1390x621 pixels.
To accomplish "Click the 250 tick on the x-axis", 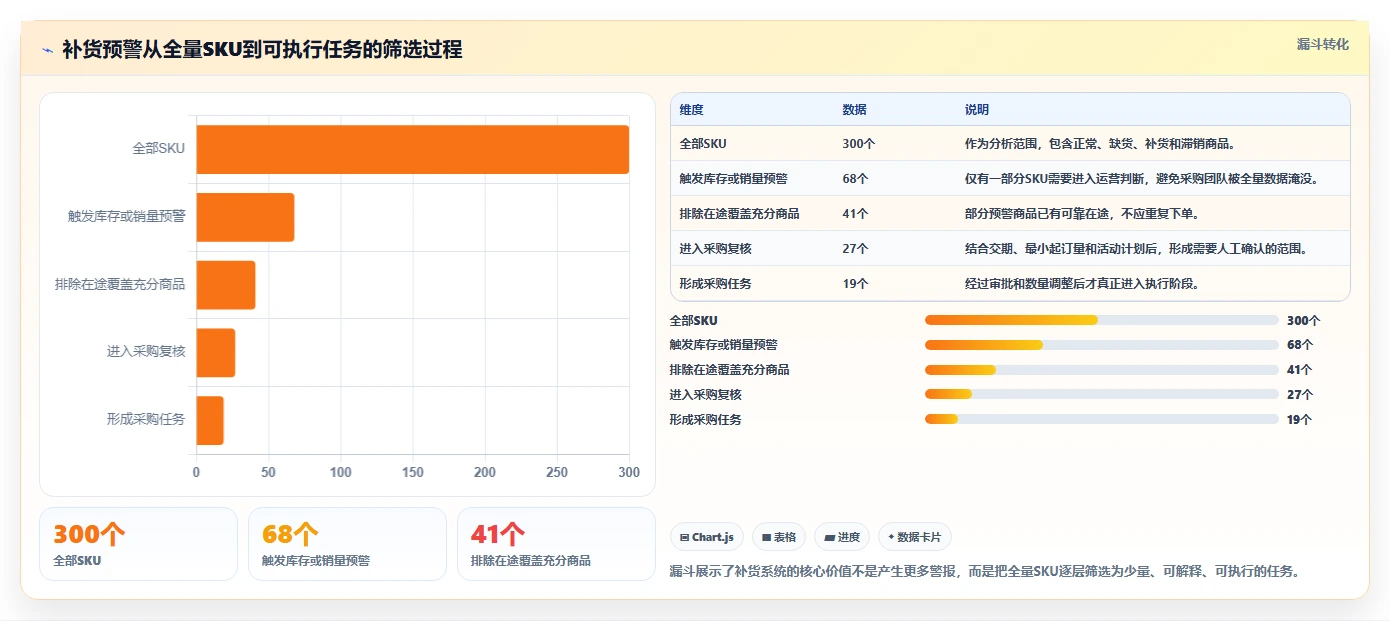I will coord(557,473).
